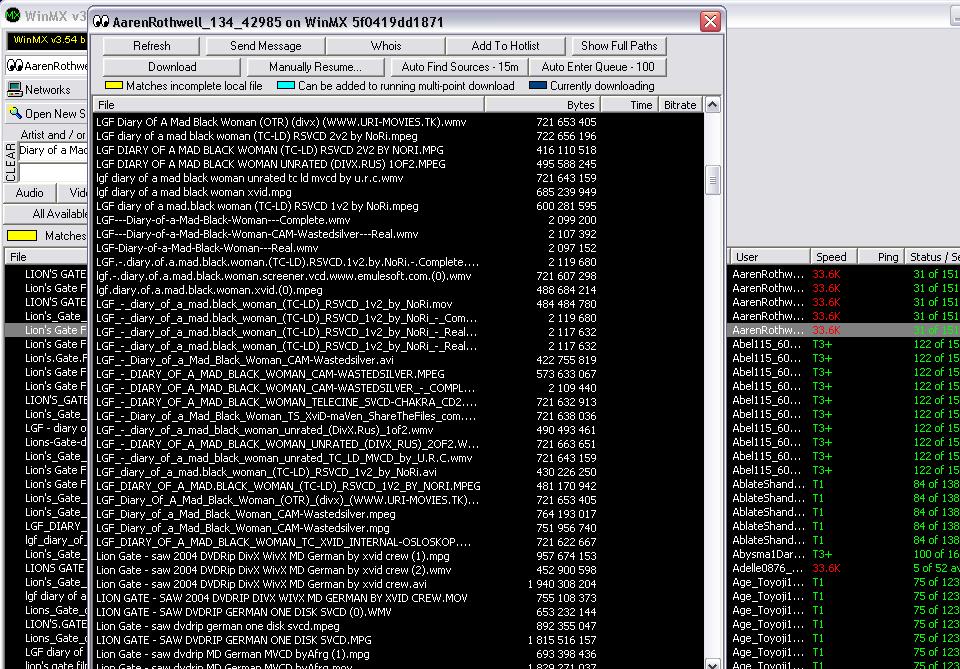
Task: Click WinMX logo icon in main window
Action: (x=12, y=15)
